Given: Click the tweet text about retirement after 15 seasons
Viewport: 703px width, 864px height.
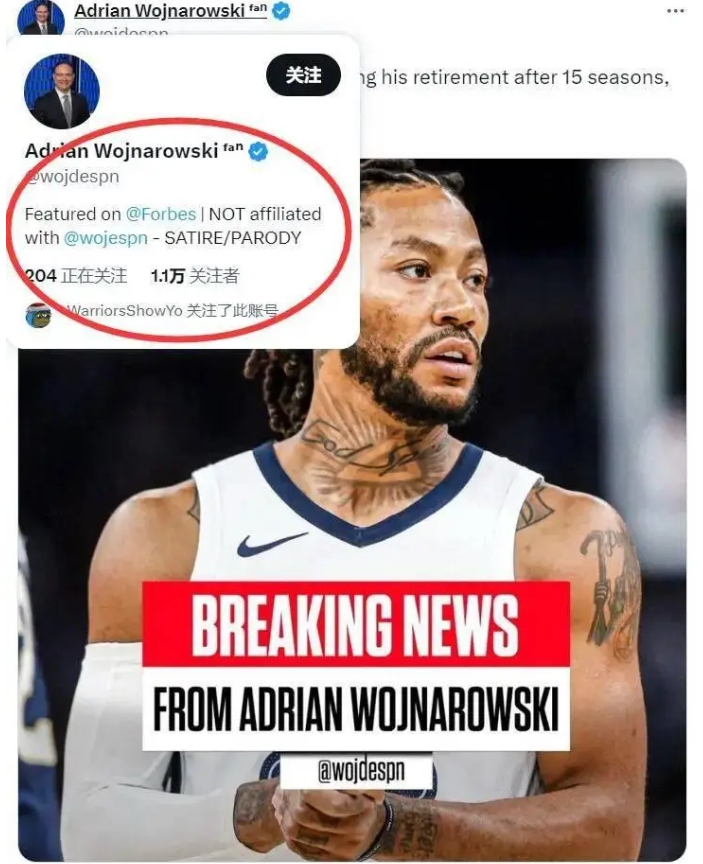Looking at the screenshot, I should coord(513,78).
